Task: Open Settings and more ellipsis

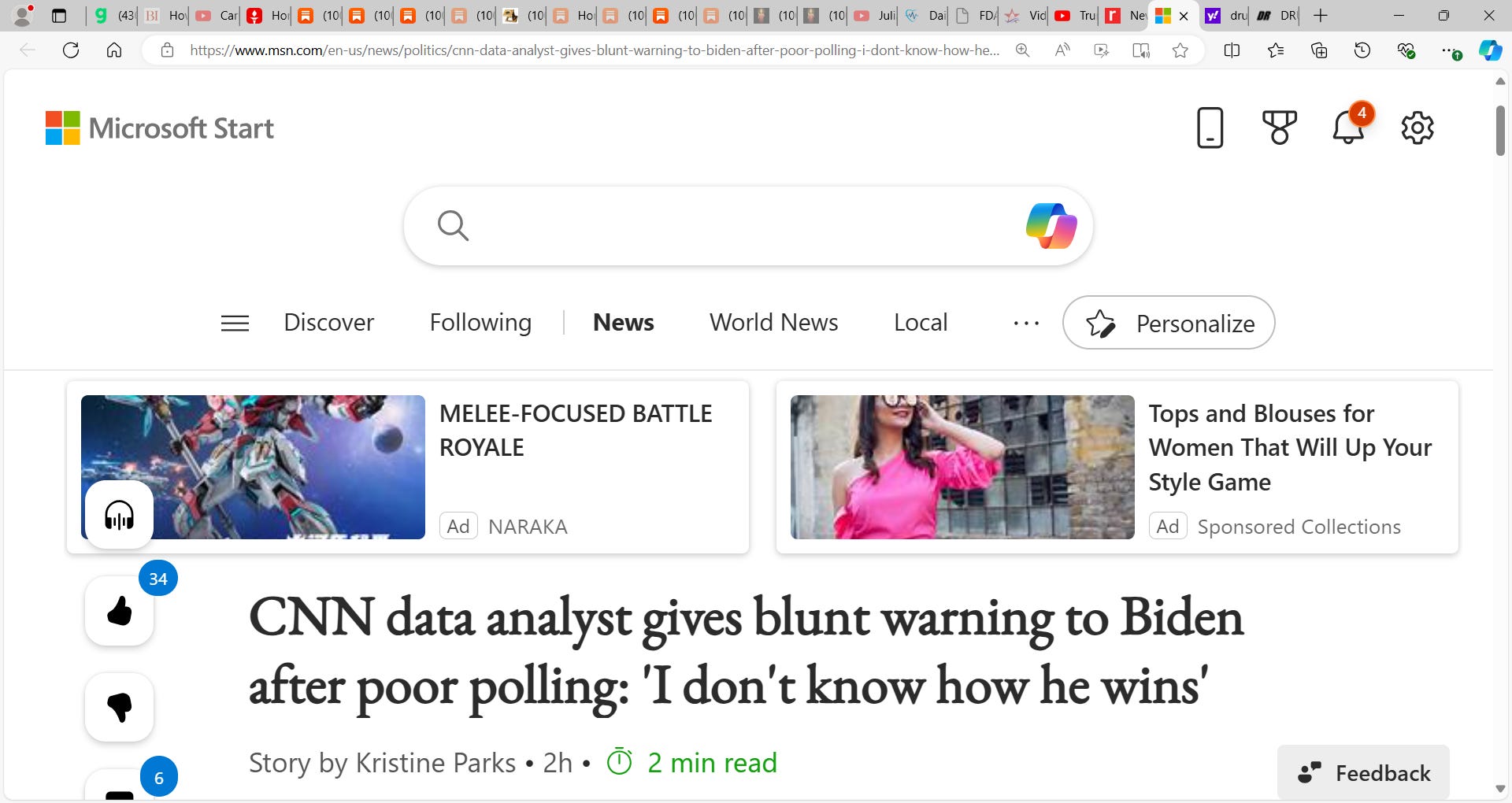Action: pos(1450,50)
